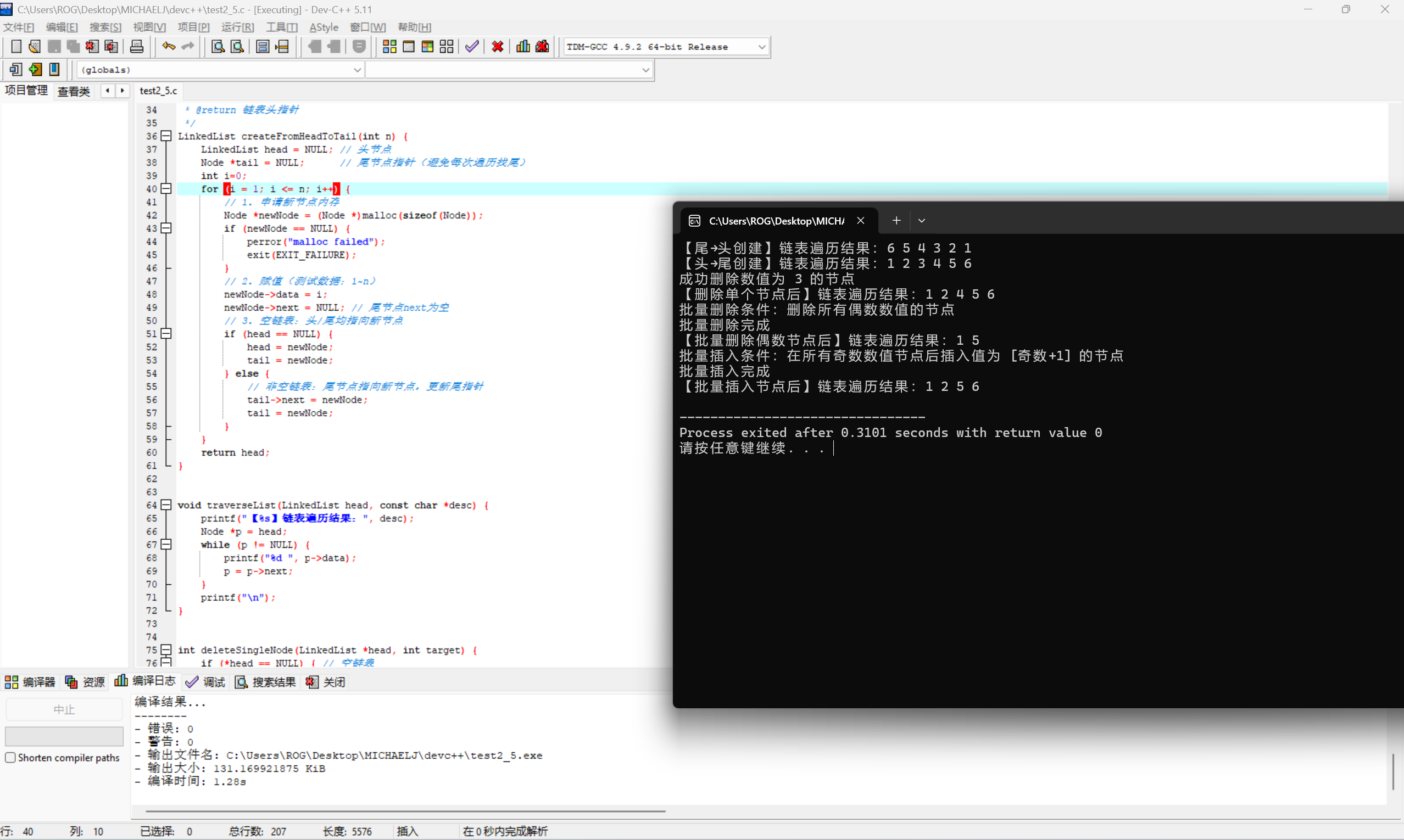Enable Shorten compiler paths checkbox
Viewport: 1404px width, 840px height.
click(10, 757)
